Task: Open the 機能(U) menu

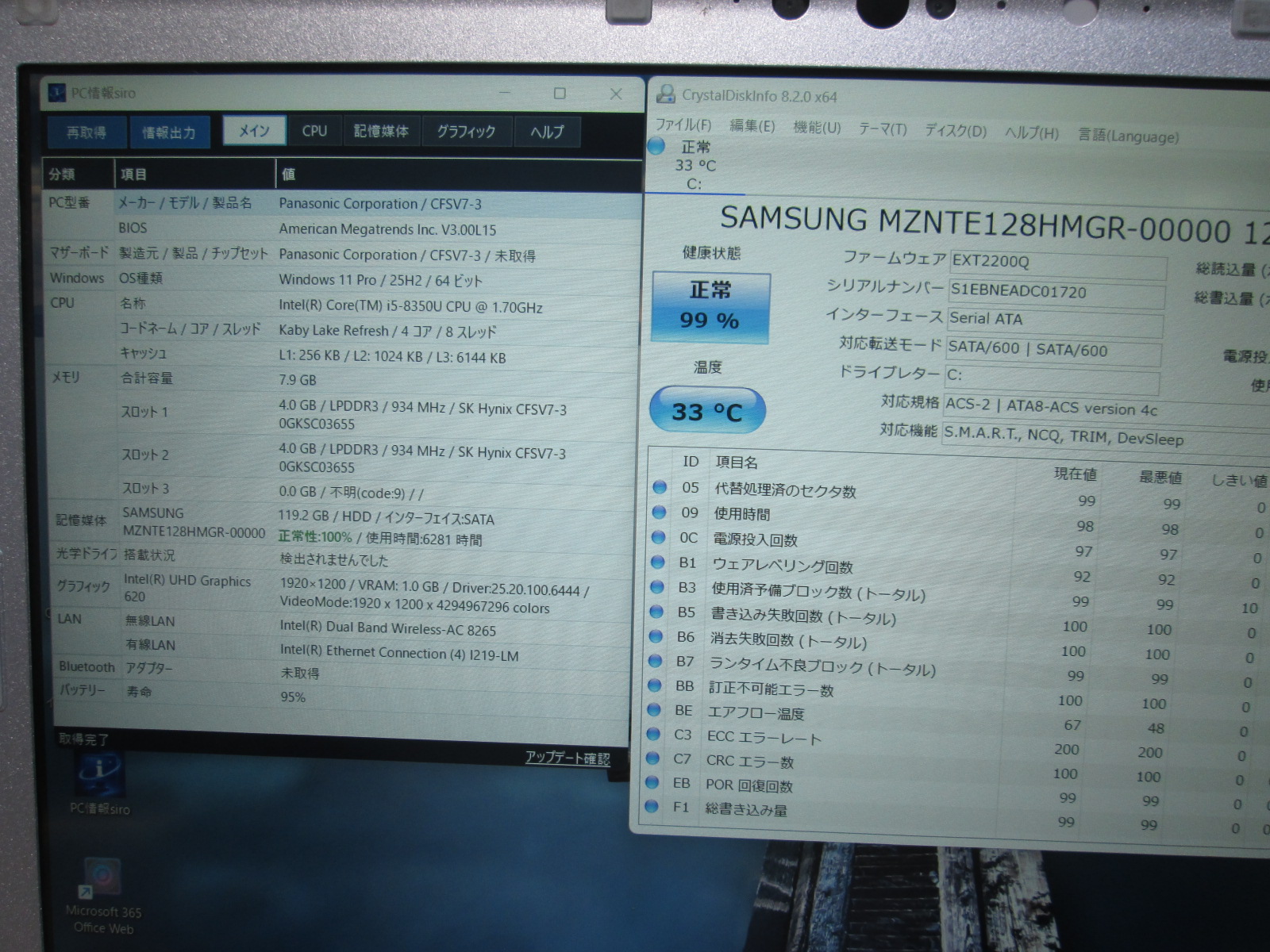Action: [x=817, y=128]
